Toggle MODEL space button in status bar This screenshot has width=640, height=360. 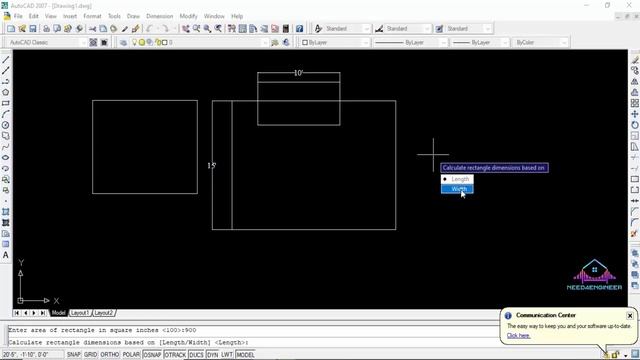click(245, 355)
